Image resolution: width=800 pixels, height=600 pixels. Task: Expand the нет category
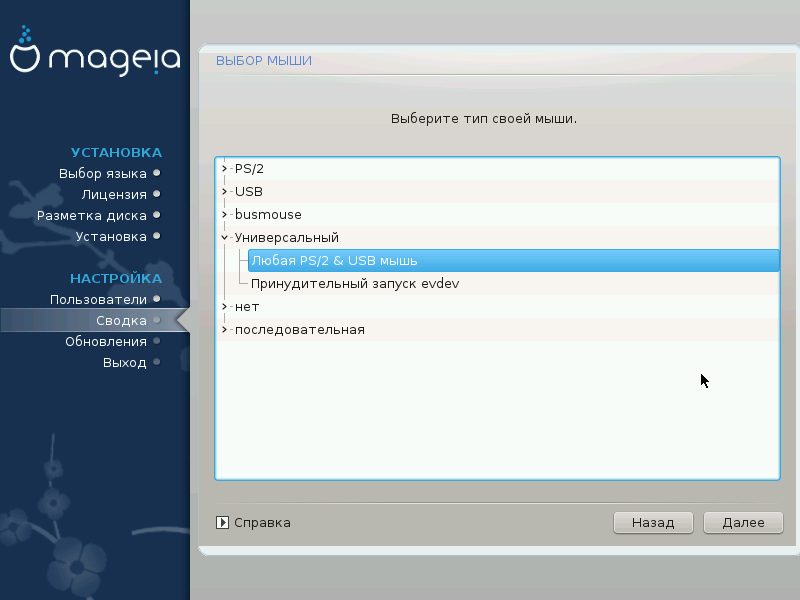(224, 307)
